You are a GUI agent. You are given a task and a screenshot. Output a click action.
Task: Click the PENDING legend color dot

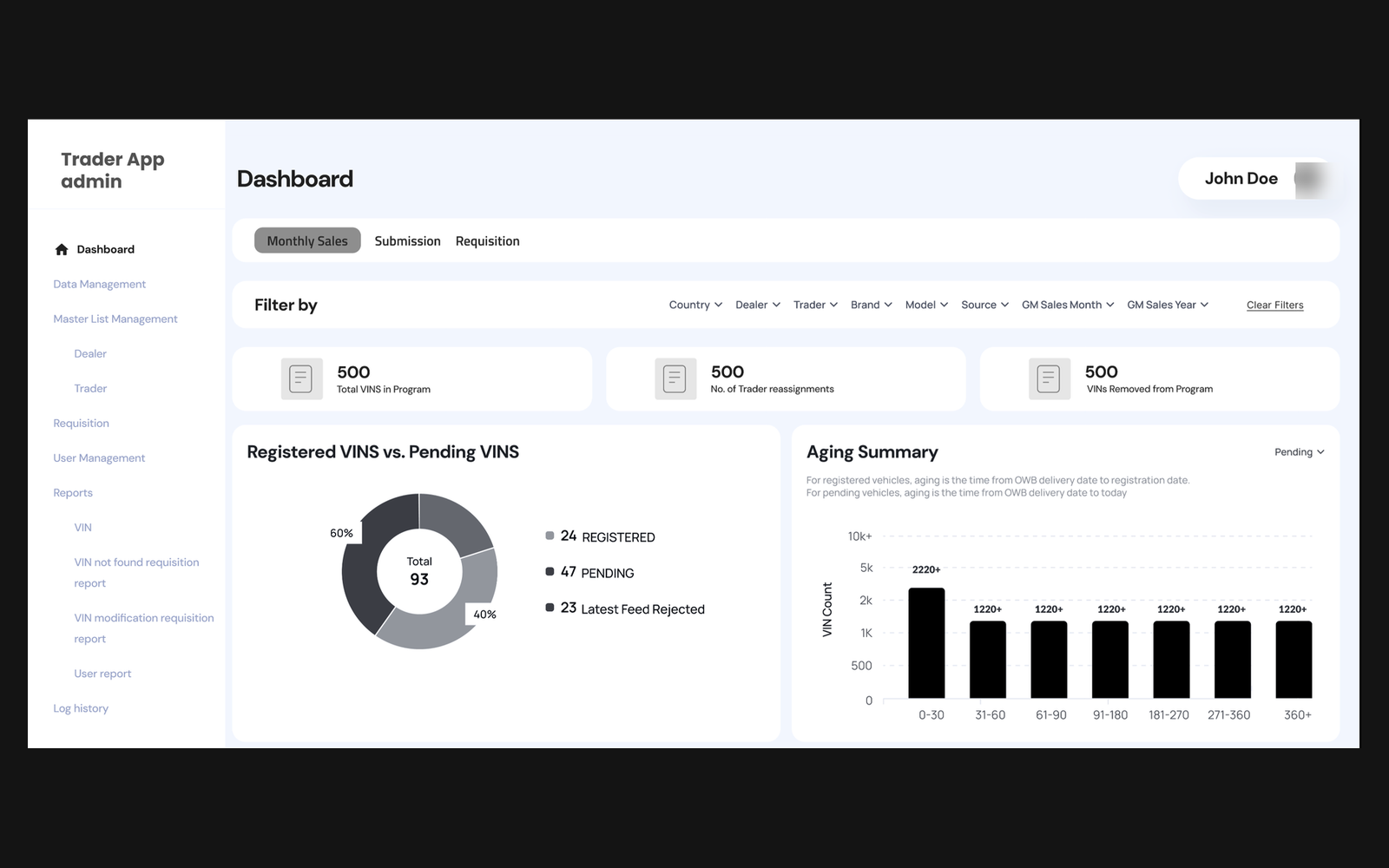click(550, 571)
